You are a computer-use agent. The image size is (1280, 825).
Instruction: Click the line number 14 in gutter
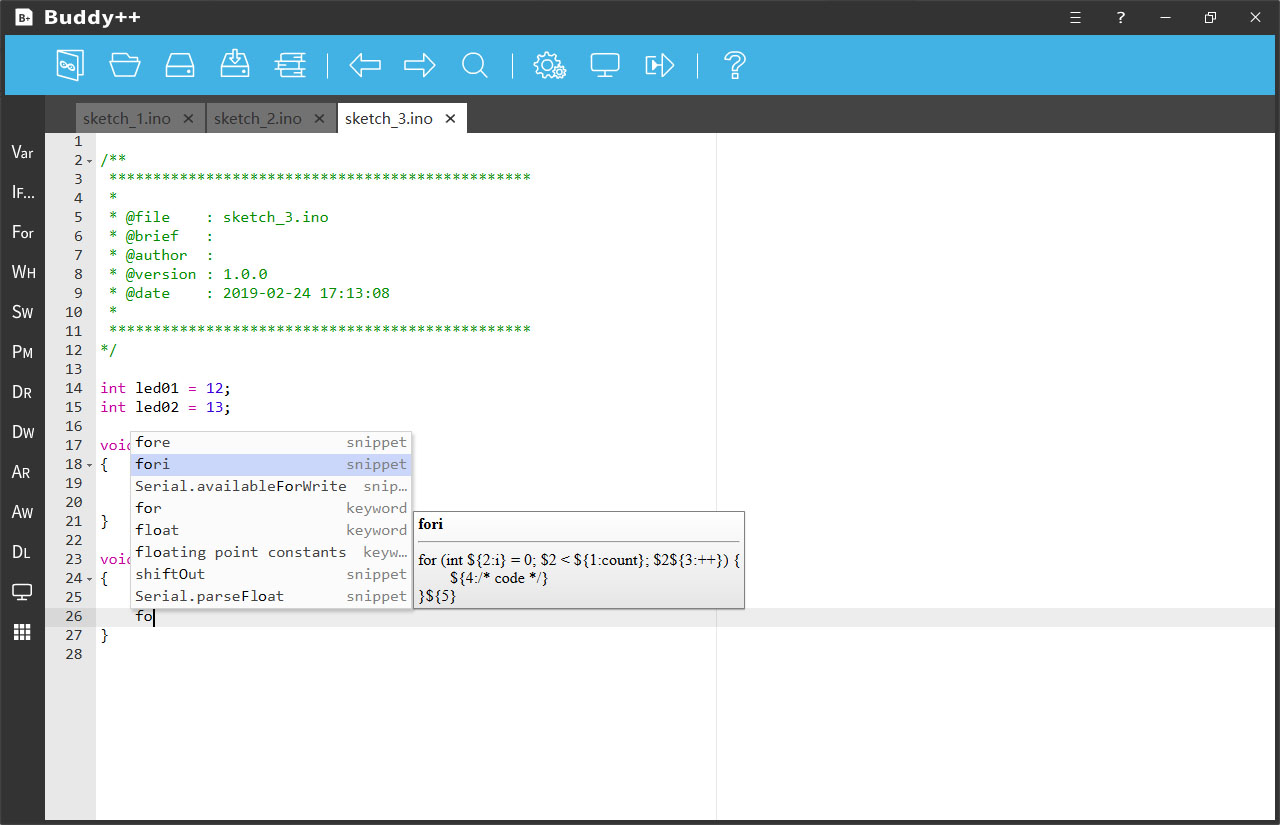click(x=74, y=388)
